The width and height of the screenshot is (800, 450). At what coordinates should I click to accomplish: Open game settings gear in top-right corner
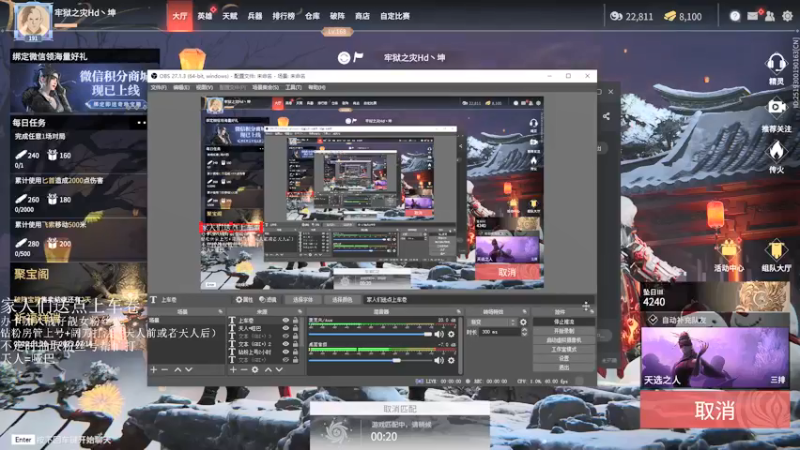[x=788, y=16]
